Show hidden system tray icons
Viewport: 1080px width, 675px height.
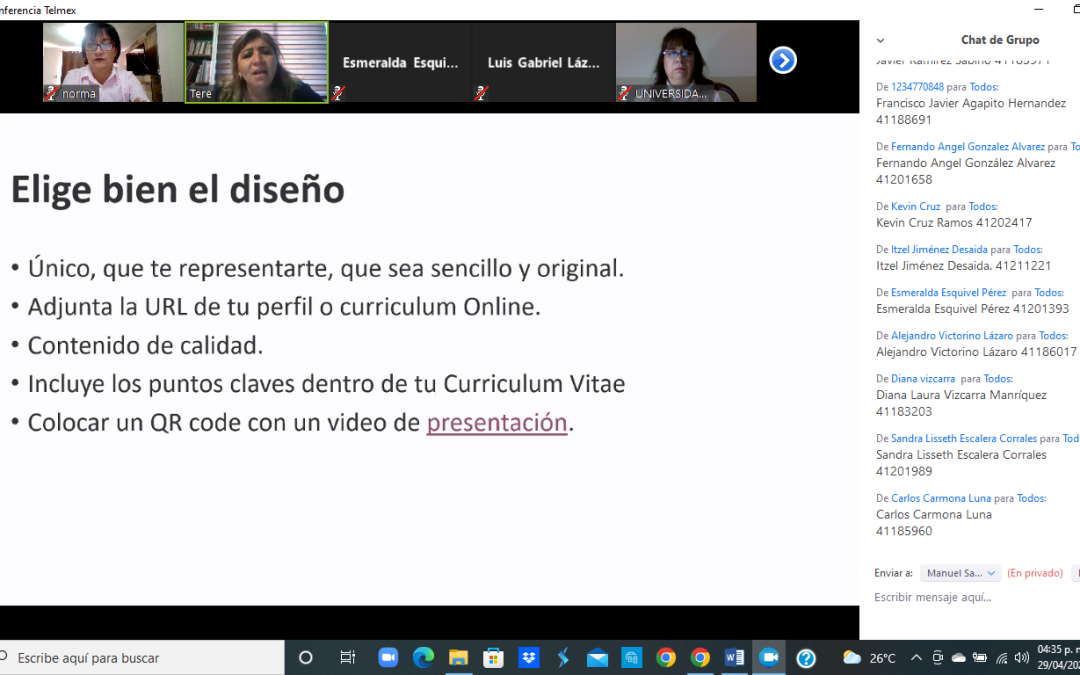[x=916, y=658]
